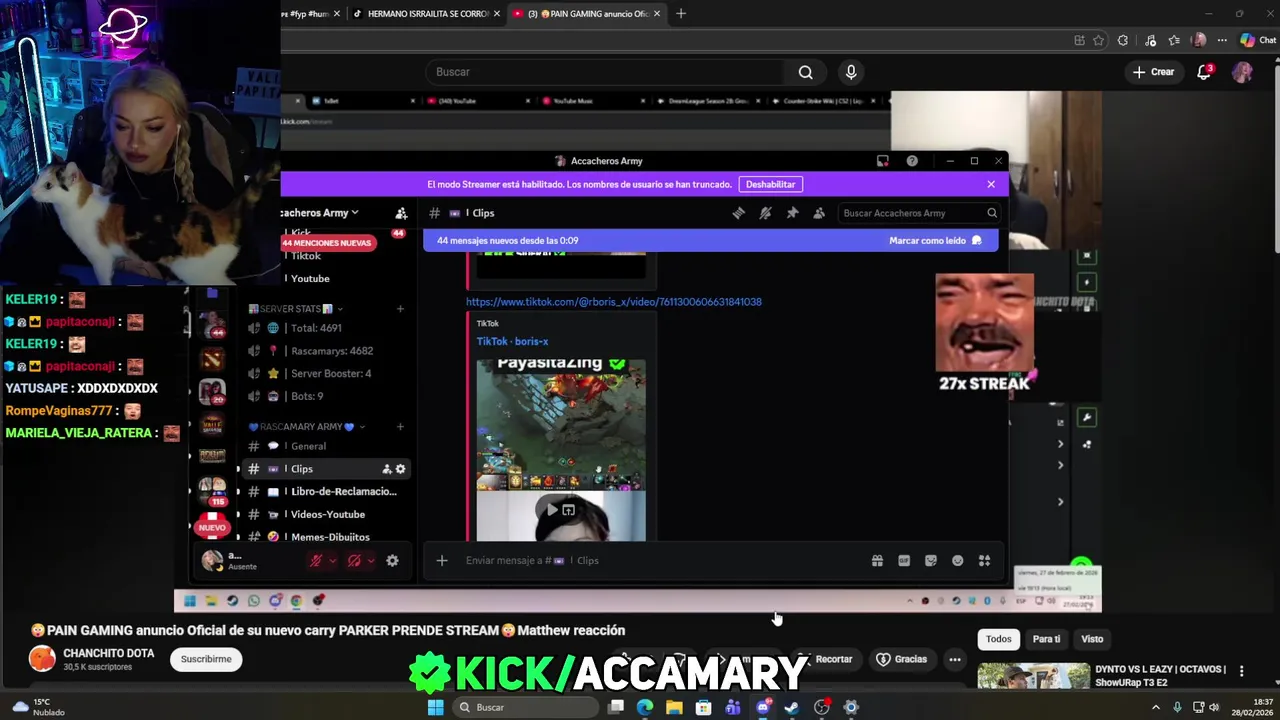Open Memes-Dibujitos channel
The height and width of the screenshot is (720, 1280).
(327, 537)
